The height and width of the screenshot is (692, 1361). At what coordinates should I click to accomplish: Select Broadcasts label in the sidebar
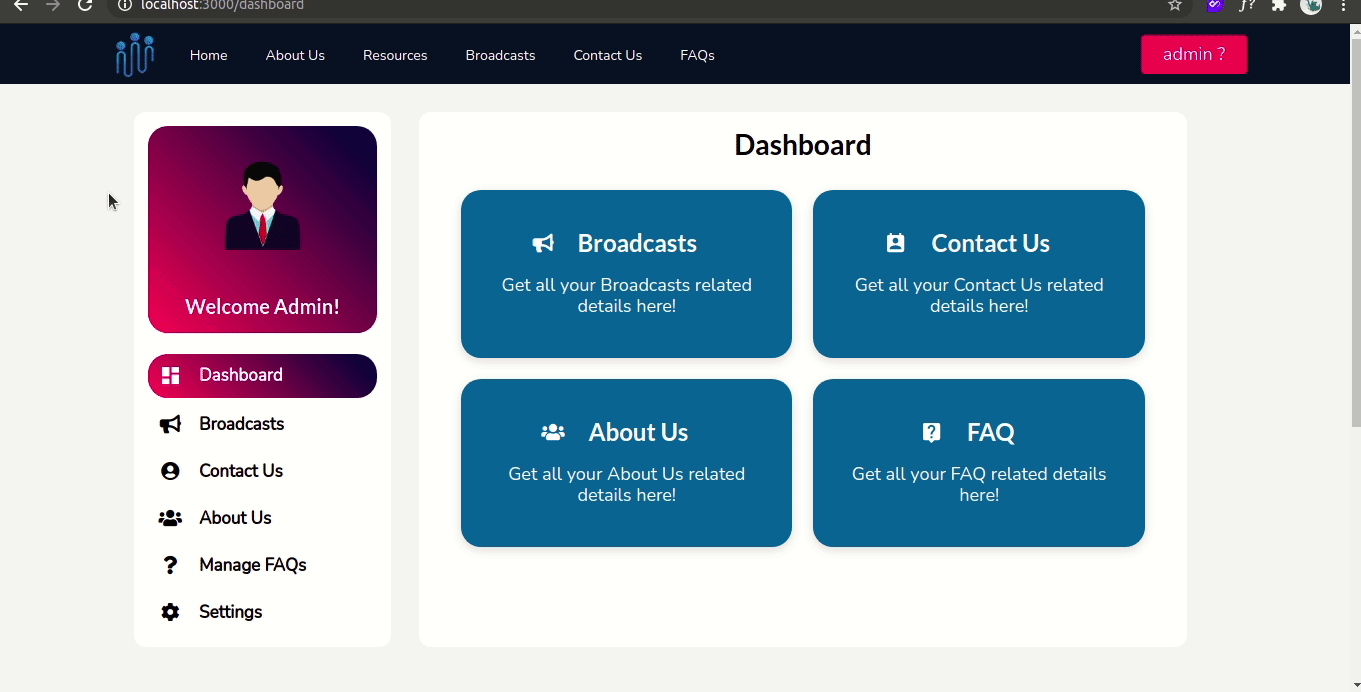241,424
